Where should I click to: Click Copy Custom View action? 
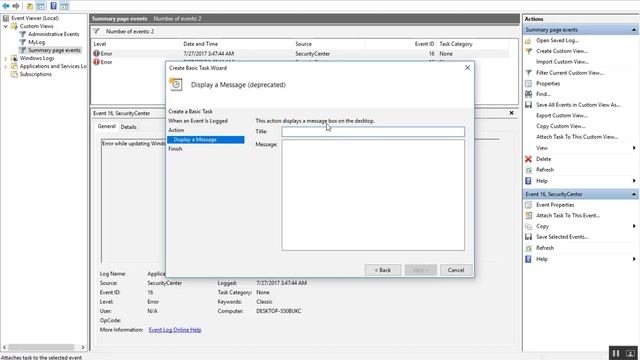point(560,126)
